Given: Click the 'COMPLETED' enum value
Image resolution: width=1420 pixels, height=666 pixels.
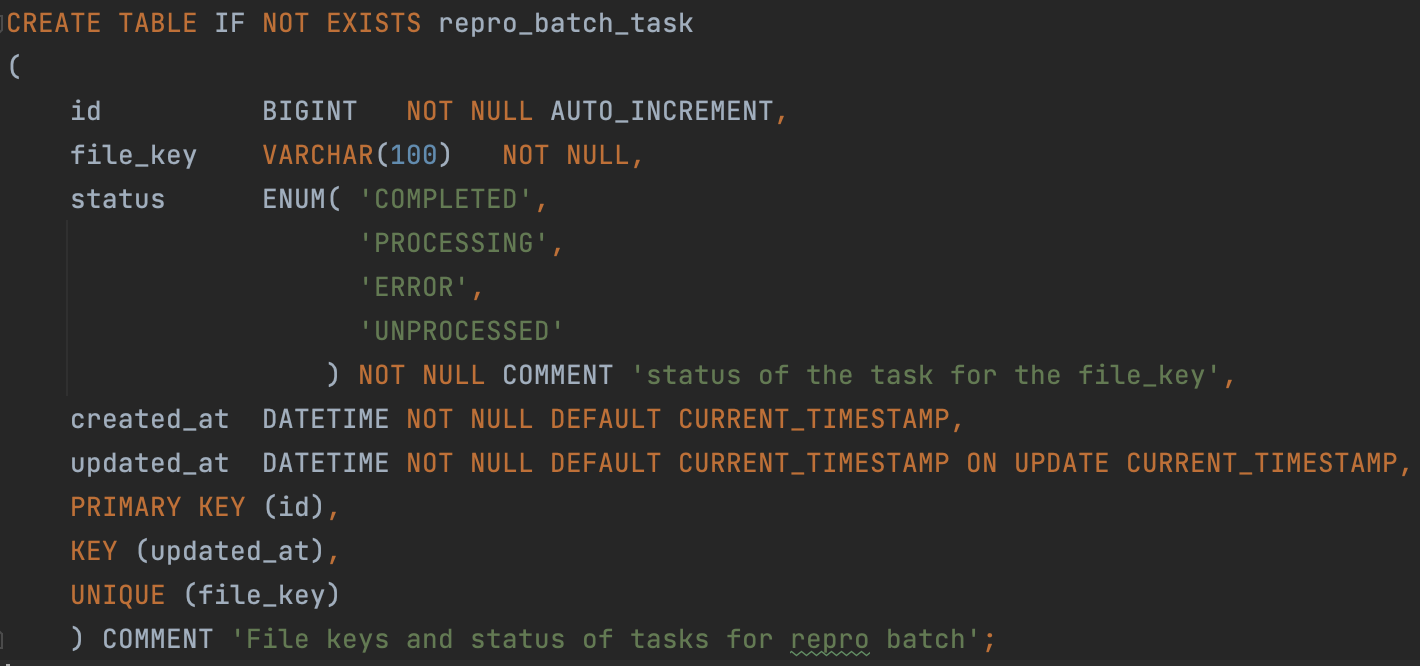Looking at the screenshot, I should (445, 199).
